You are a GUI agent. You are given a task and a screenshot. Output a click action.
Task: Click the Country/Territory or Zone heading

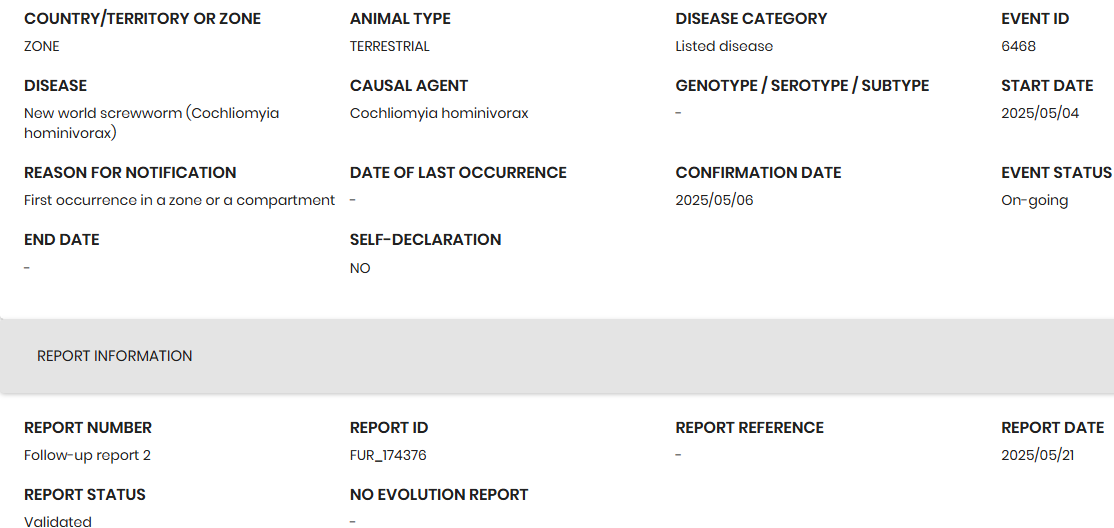pos(142,19)
